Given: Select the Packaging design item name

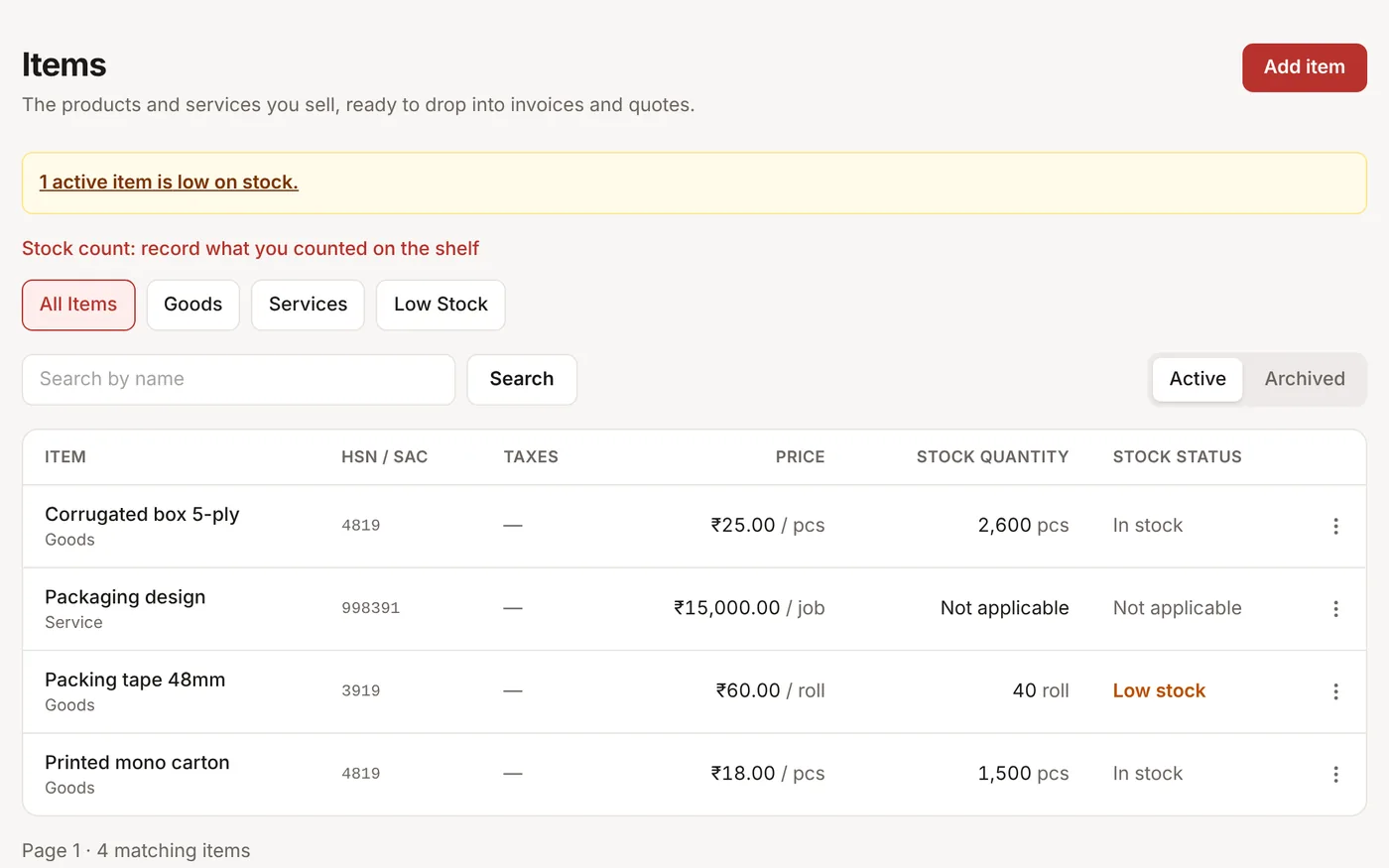Looking at the screenshot, I should tap(125, 597).
